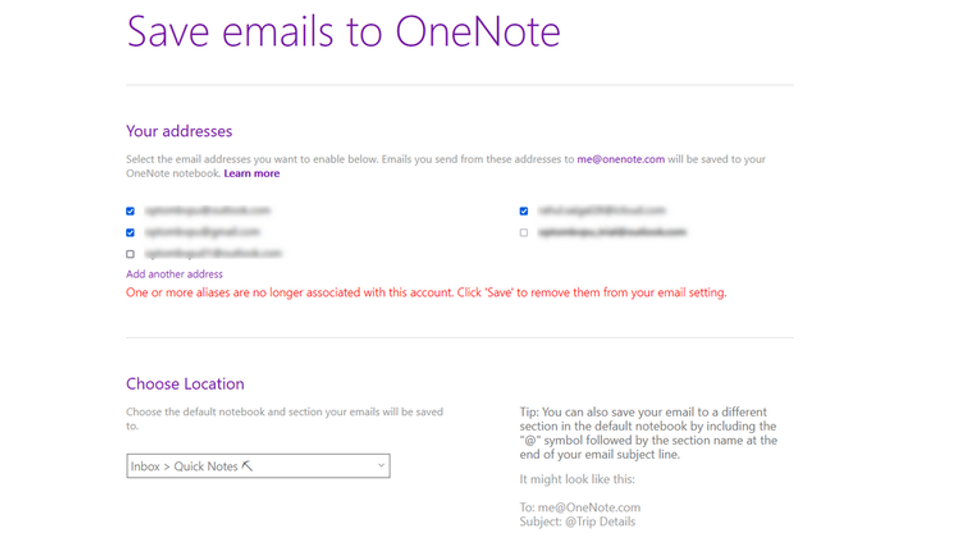Click the Your addresses heading

point(179,131)
